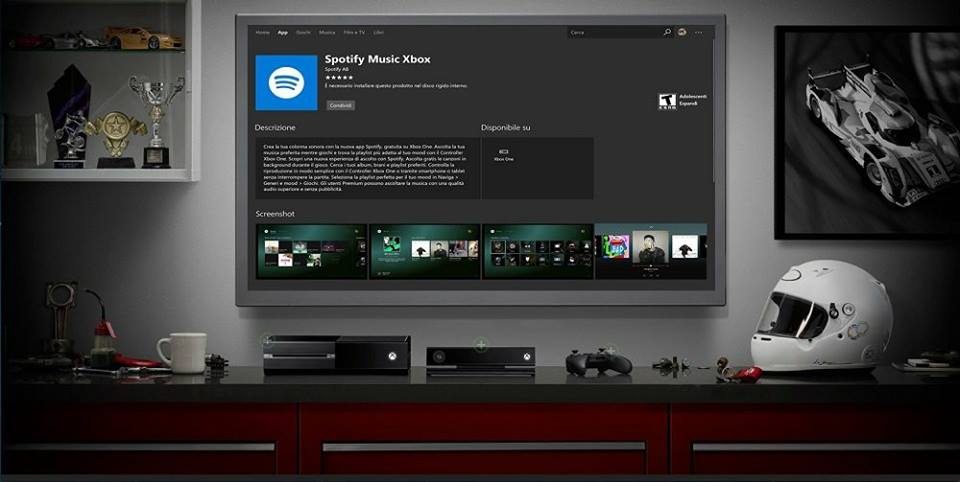
Task: Open the first Spotify screenshot thumbnail
Action: 311,251
